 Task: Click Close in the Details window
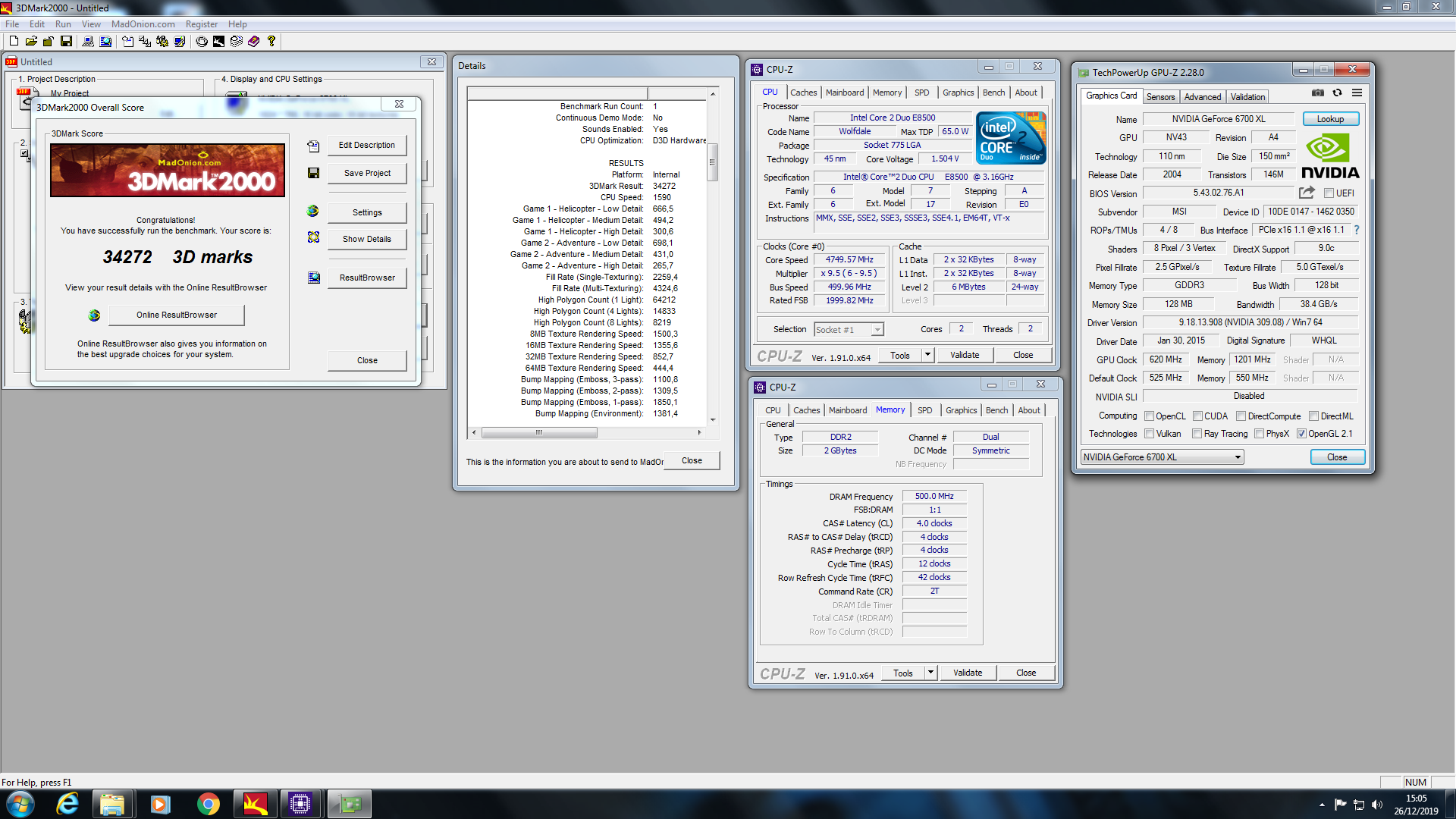point(692,460)
